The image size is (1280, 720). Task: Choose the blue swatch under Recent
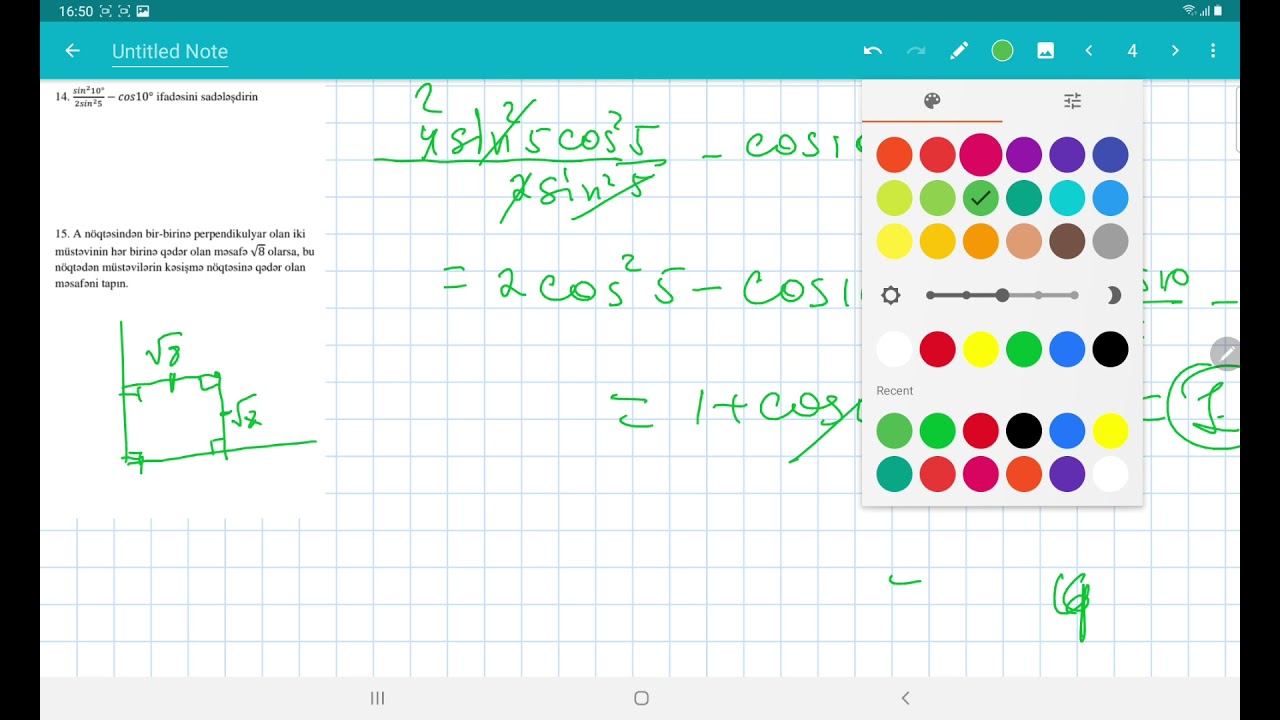point(1067,431)
